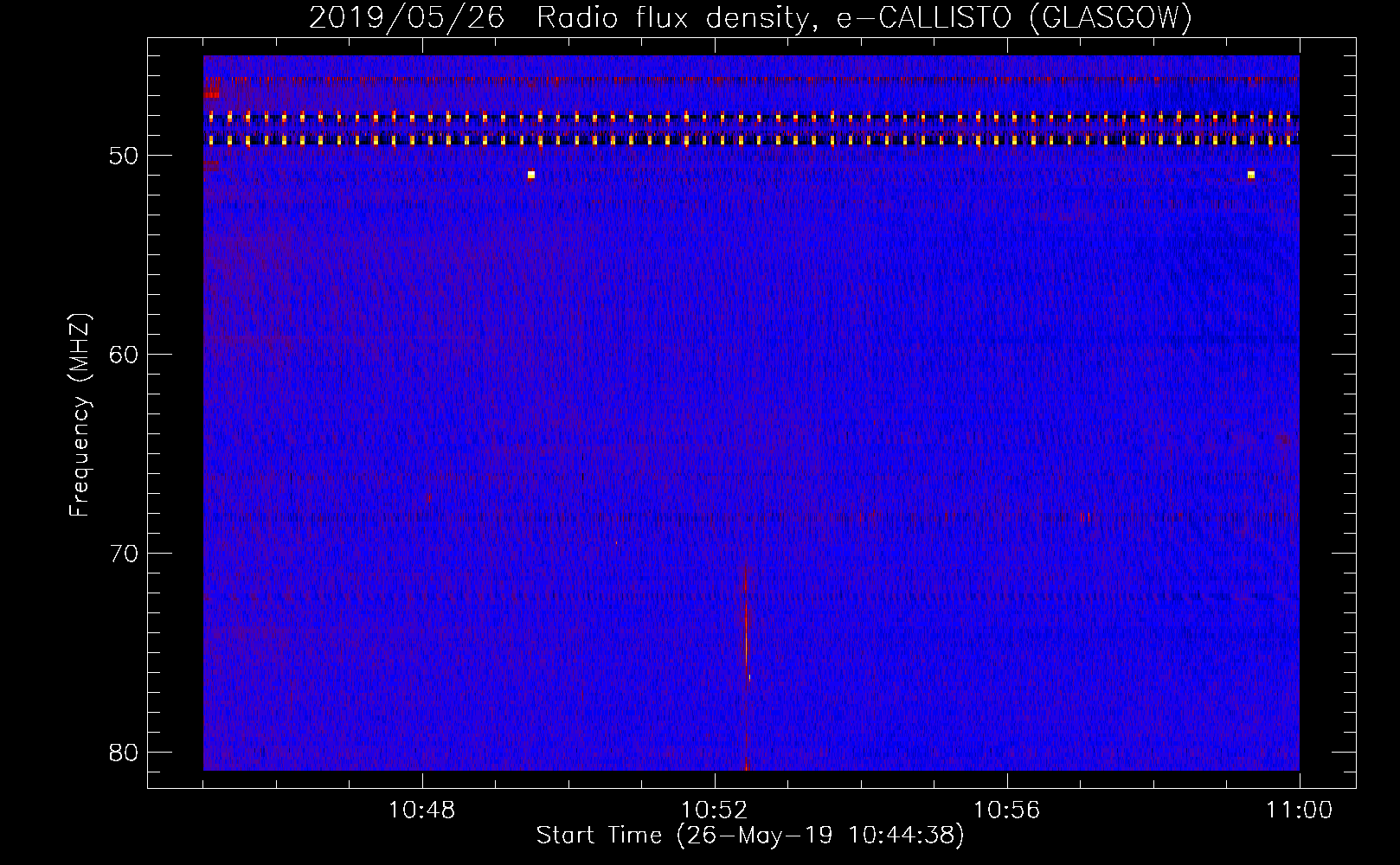Click the vertical red burst streak near 10:52
The width and height of the screenshot is (1400, 865).
[x=746, y=666]
